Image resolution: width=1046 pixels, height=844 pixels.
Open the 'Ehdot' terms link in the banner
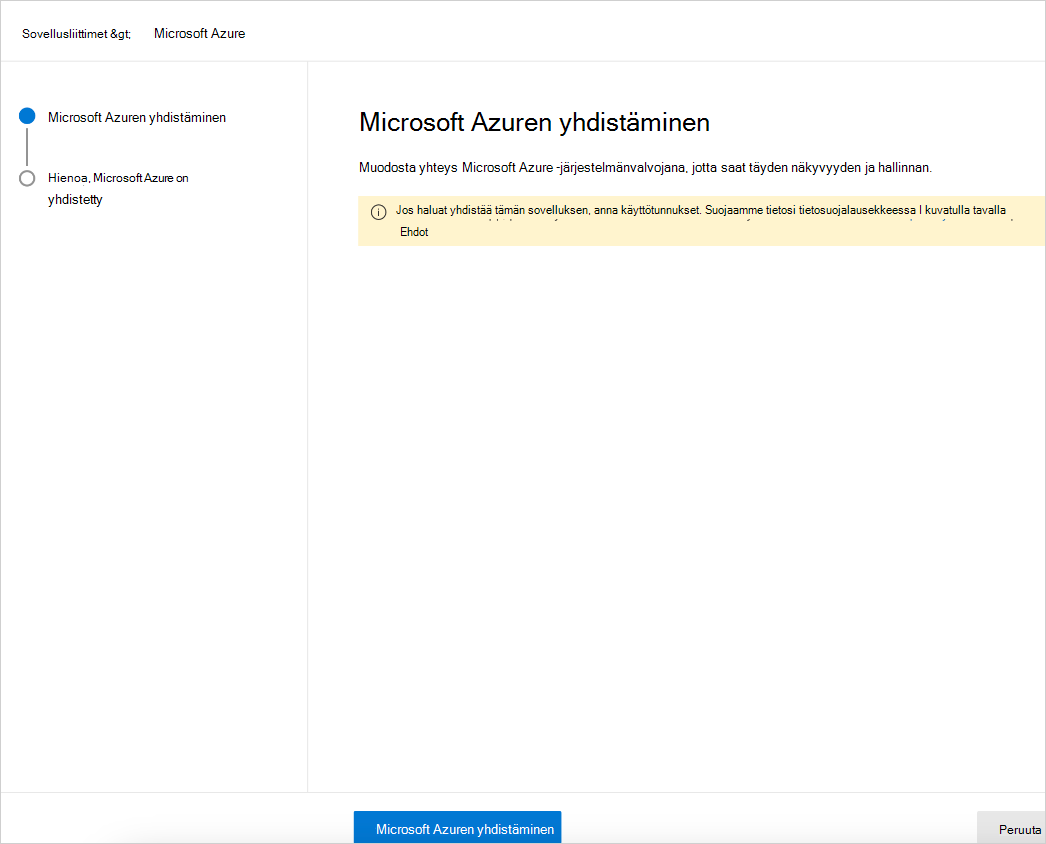click(414, 232)
